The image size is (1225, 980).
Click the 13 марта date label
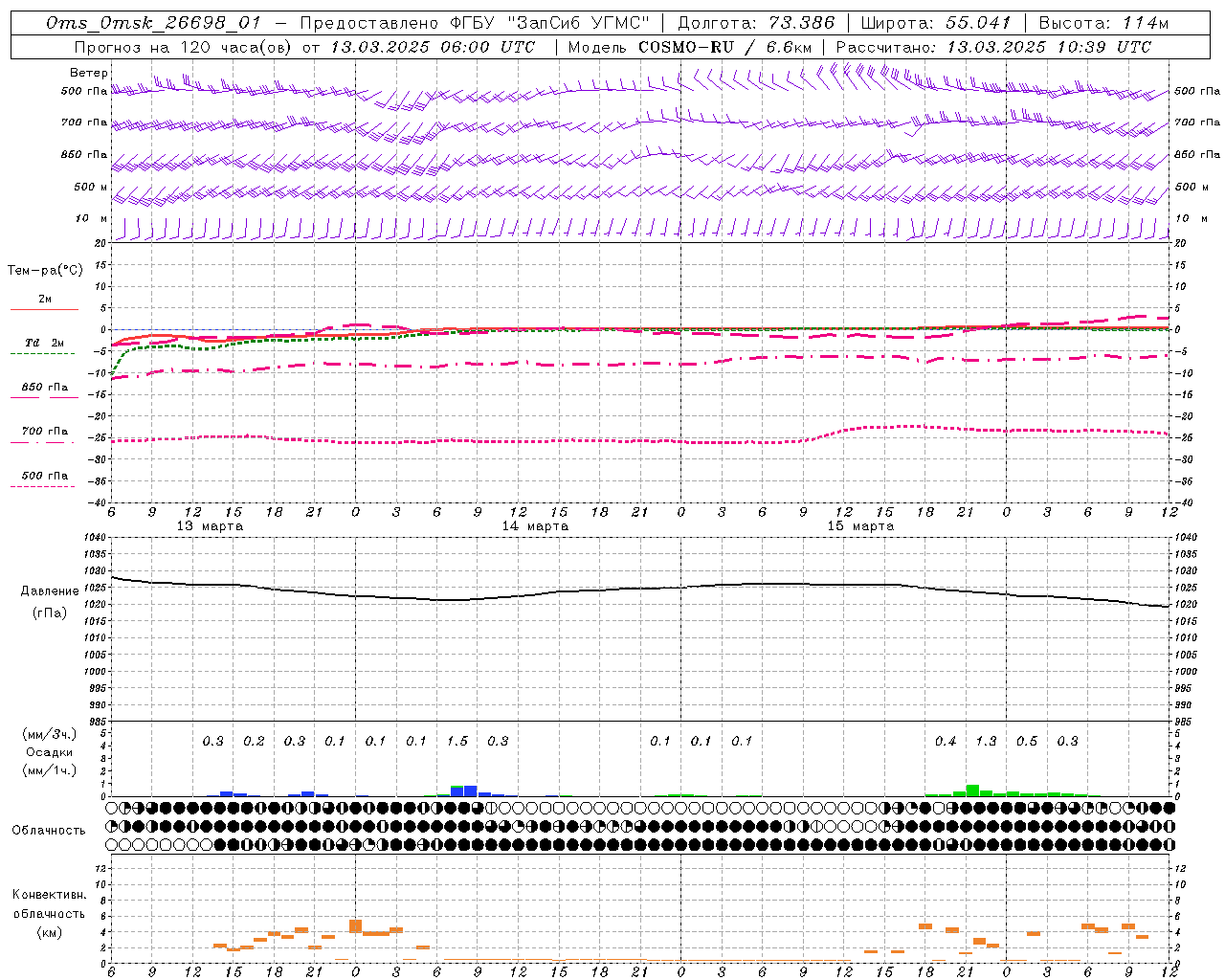tap(210, 526)
